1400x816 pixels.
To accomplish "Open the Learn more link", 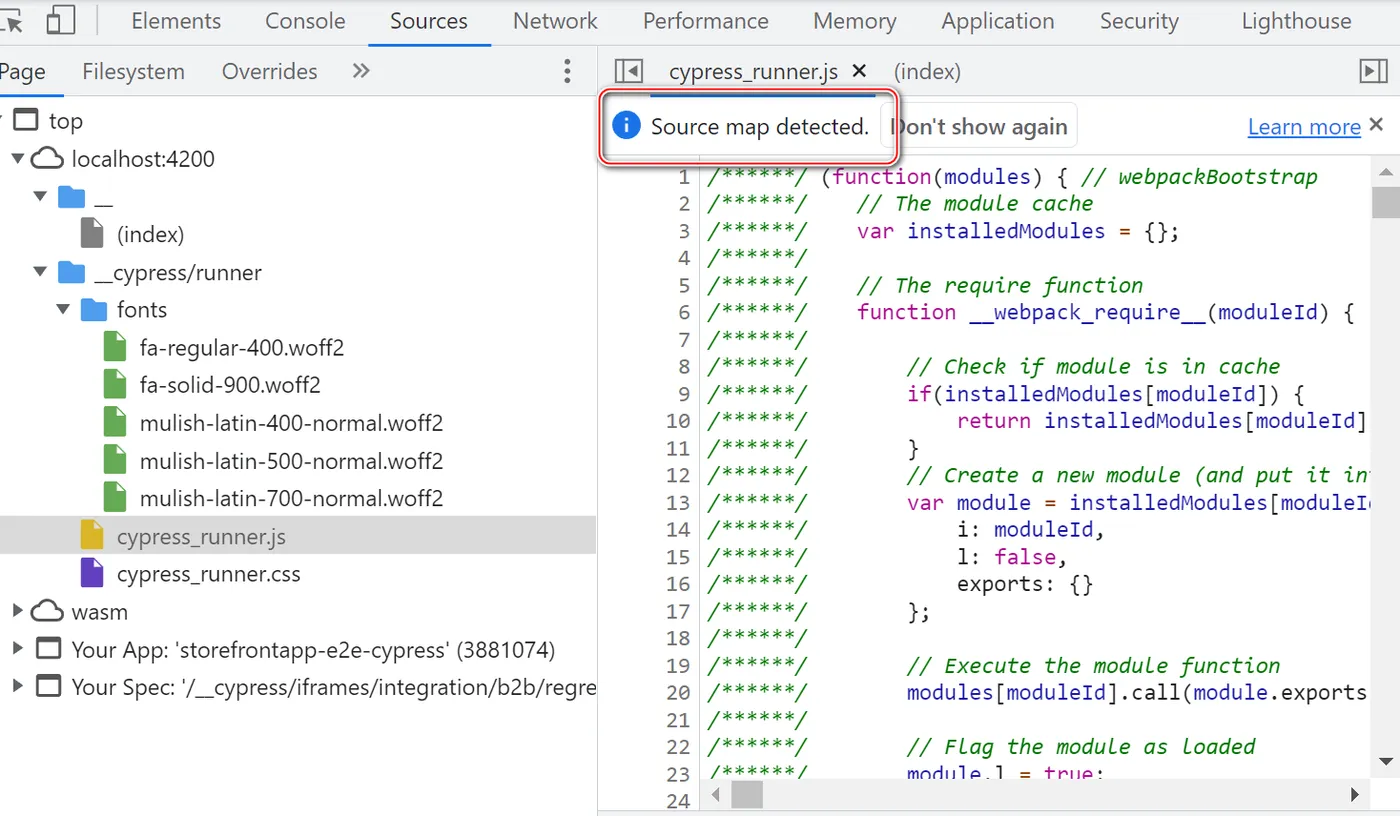I will tap(1304, 127).
